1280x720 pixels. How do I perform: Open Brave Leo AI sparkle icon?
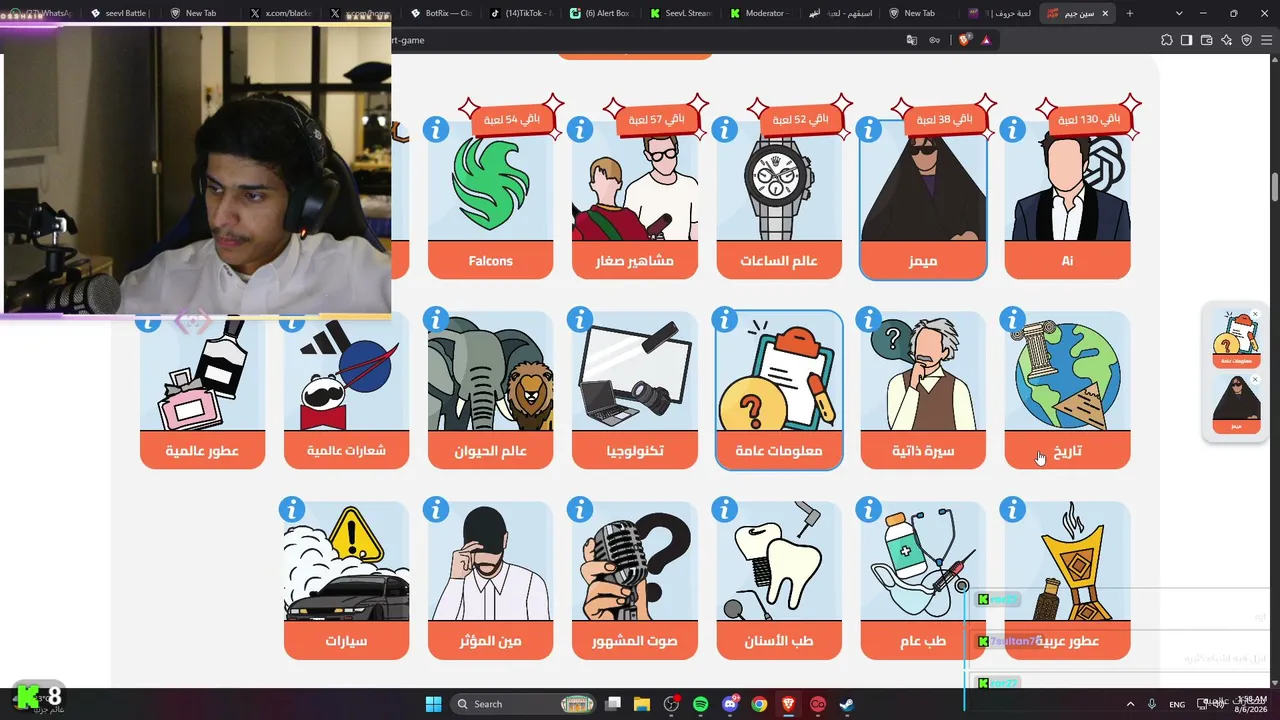[1227, 40]
